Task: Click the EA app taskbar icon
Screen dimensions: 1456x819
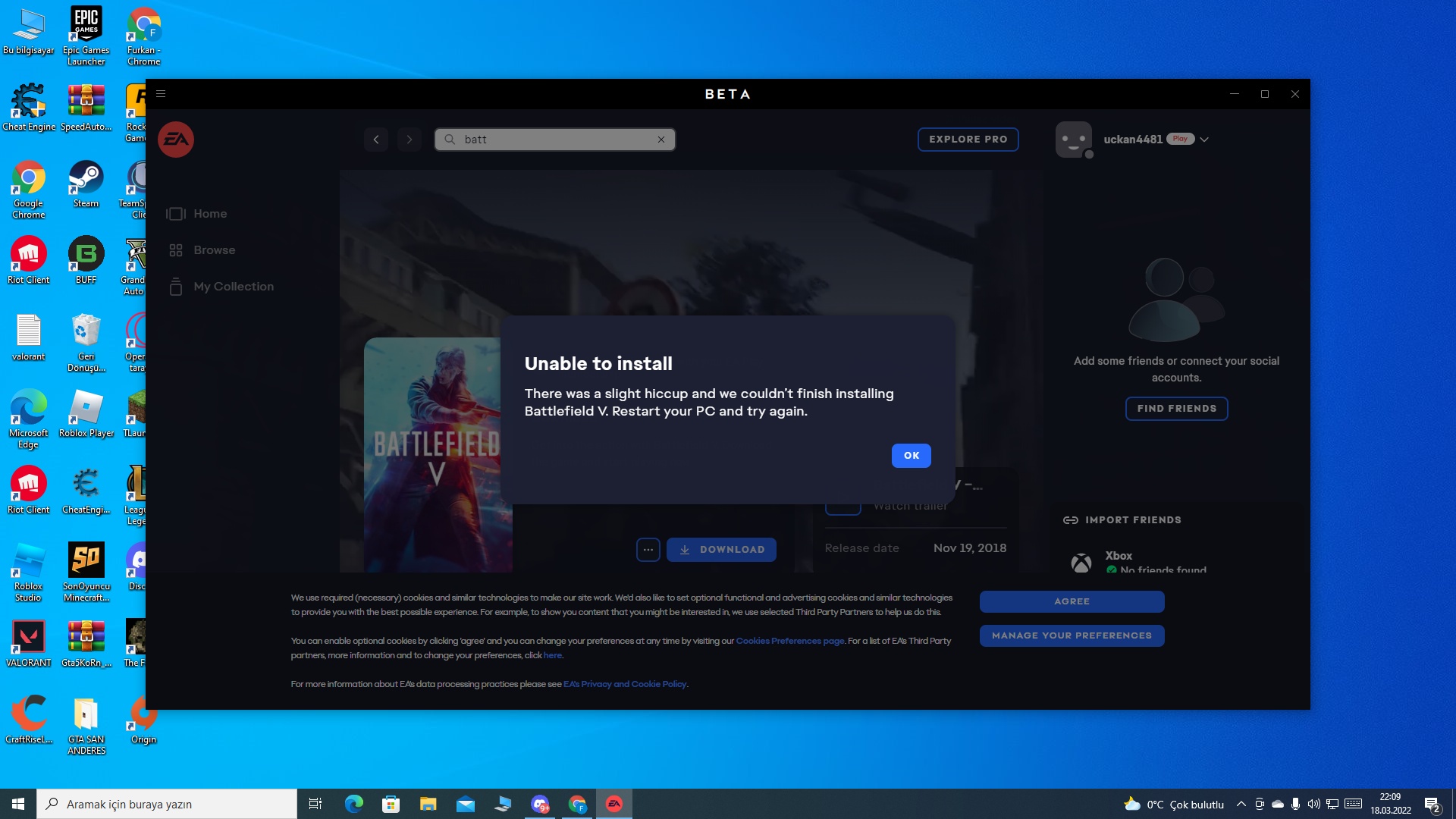Action: point(614,804)
